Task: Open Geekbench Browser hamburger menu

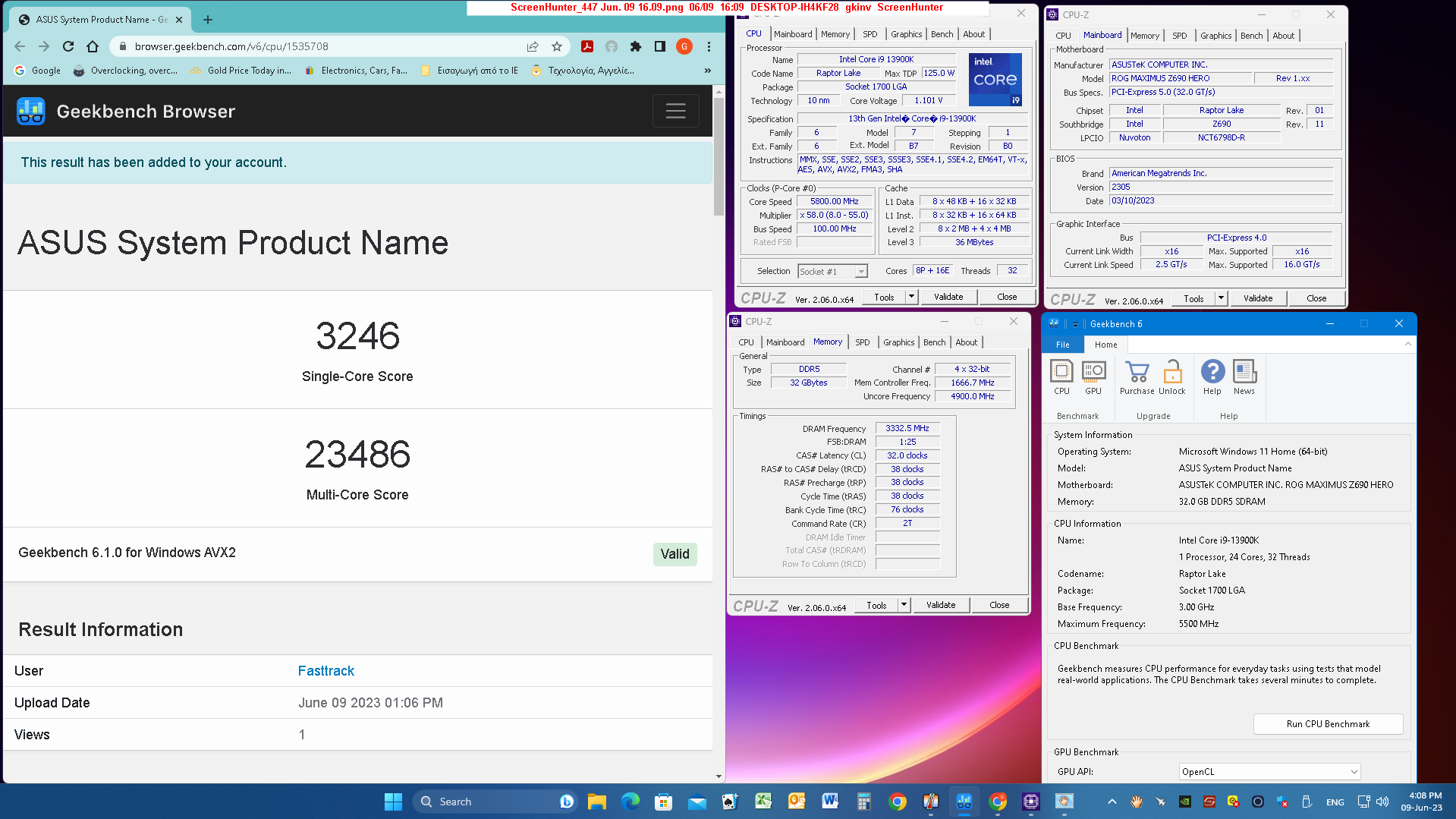Action: (x=675, y=111)
